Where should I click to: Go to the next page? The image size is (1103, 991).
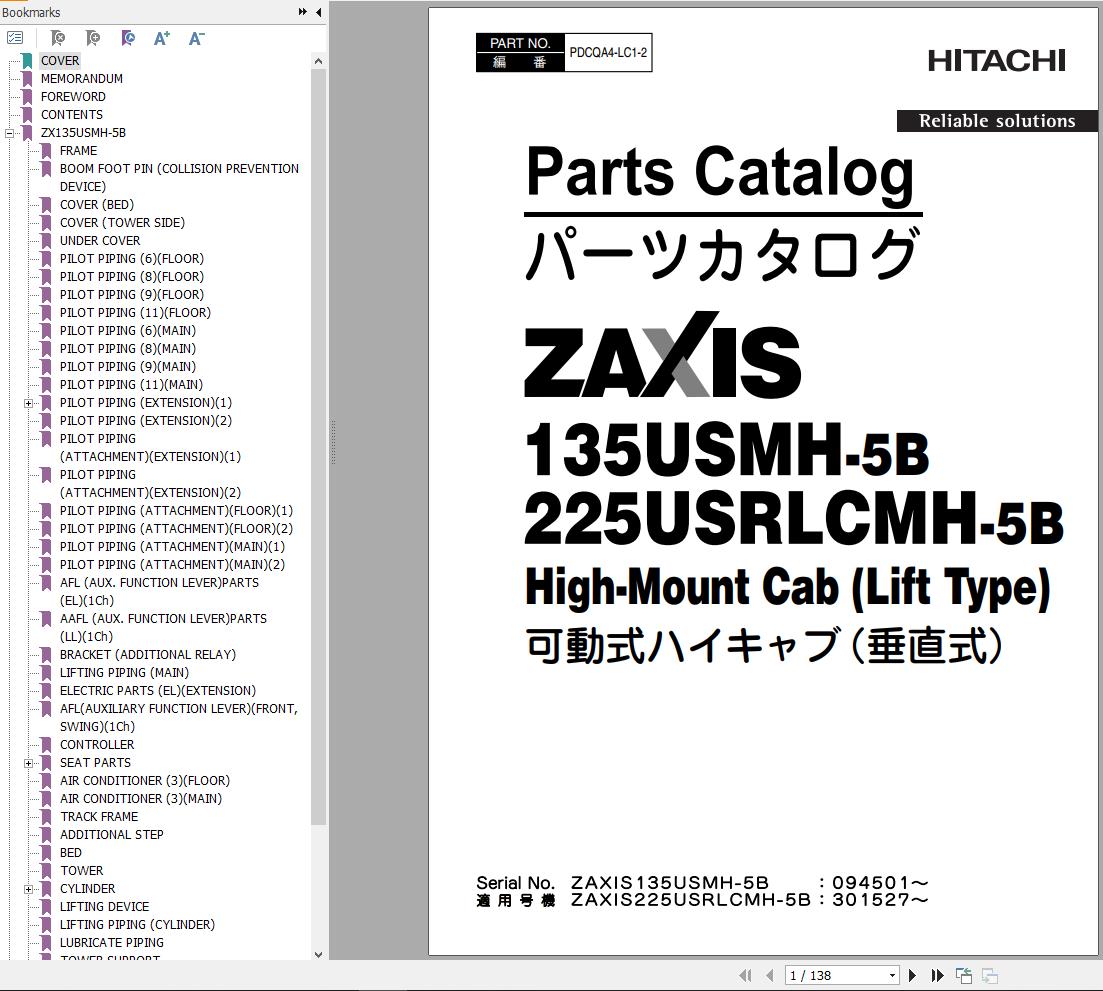coord(912,976)
